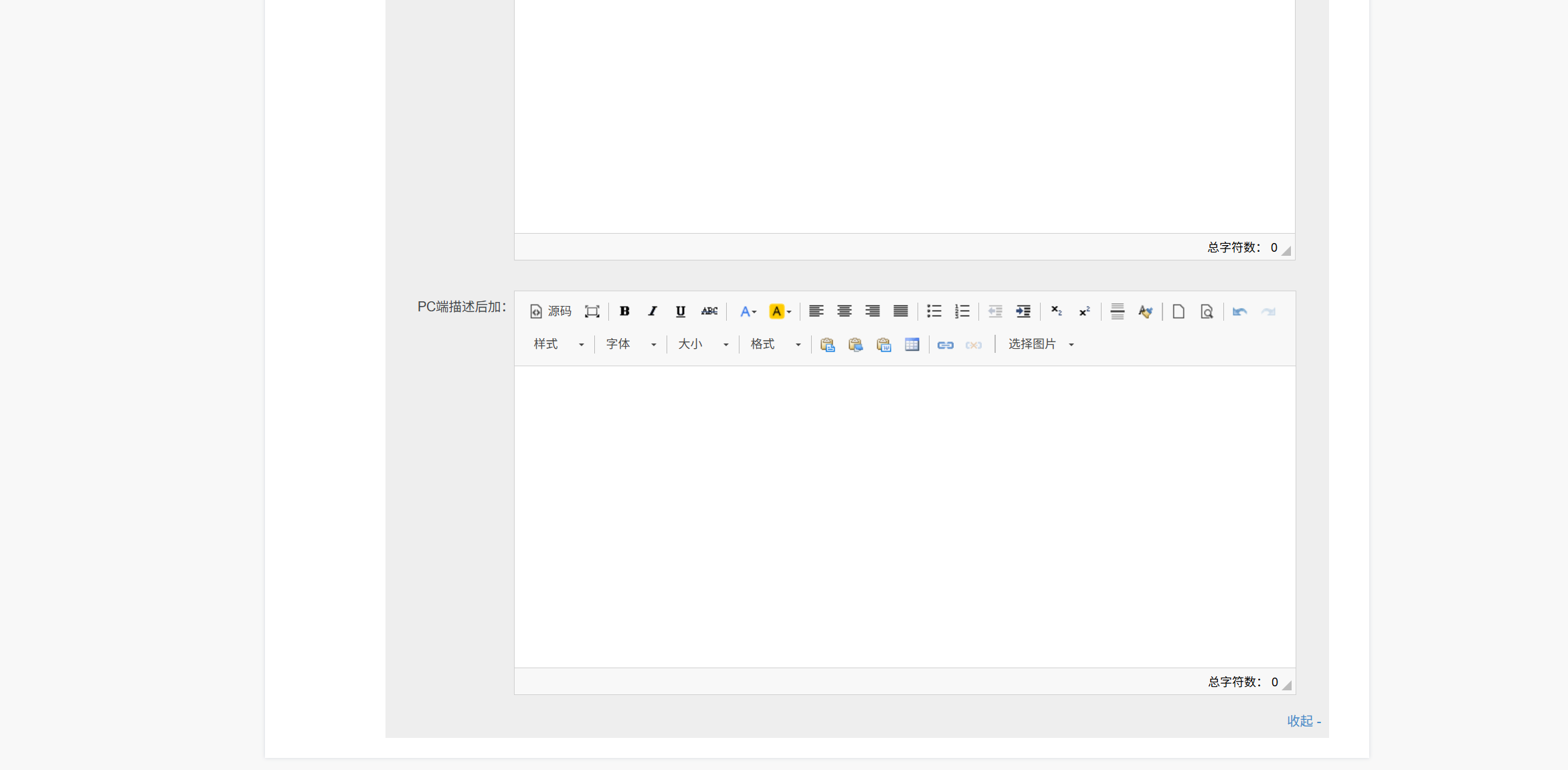Toggle italic formatting

pos(652,311)
